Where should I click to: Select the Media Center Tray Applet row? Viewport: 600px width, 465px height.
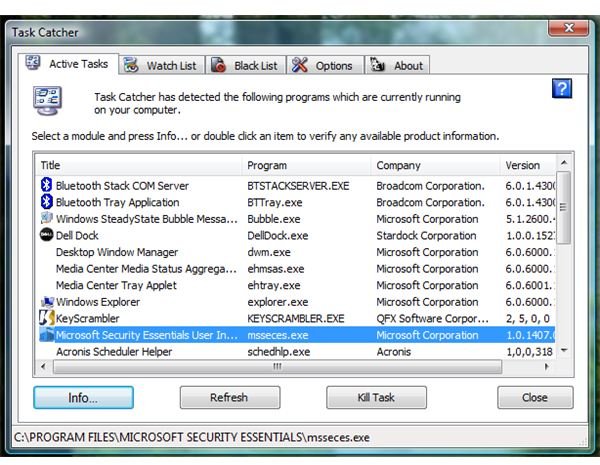pyautogui.click(x=297, y=285)
